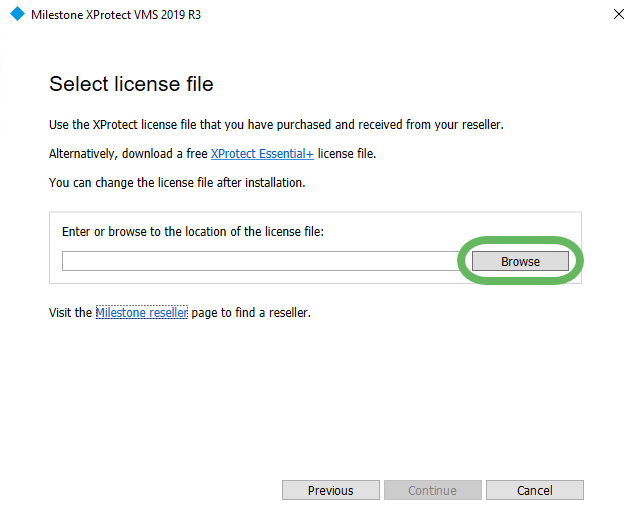The width and height of the screenshot is (633, 521).
Task: Cancel the installation wizard
Action: (534, 490)
